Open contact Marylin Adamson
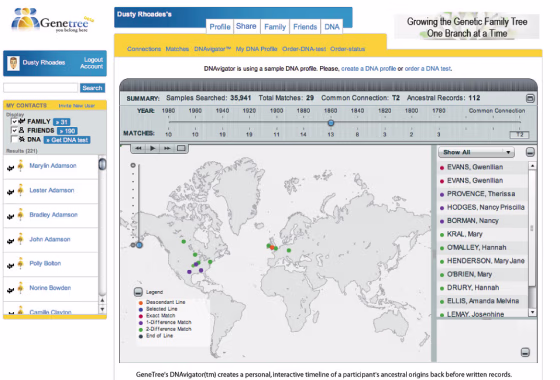 coord(53,166)
